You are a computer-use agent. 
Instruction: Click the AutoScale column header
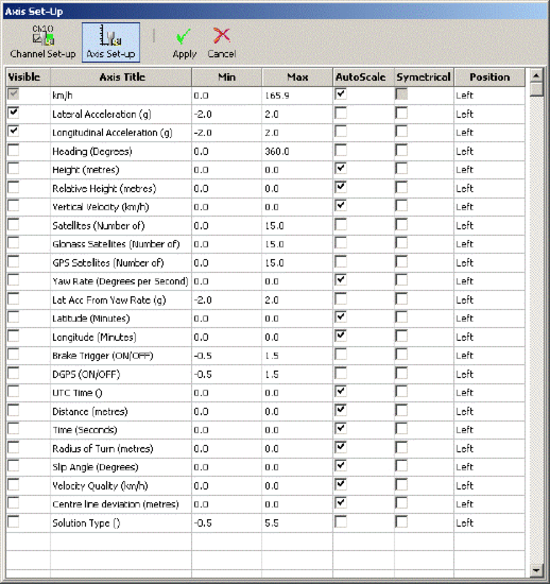pyautogui.click(x=360, y=77)
